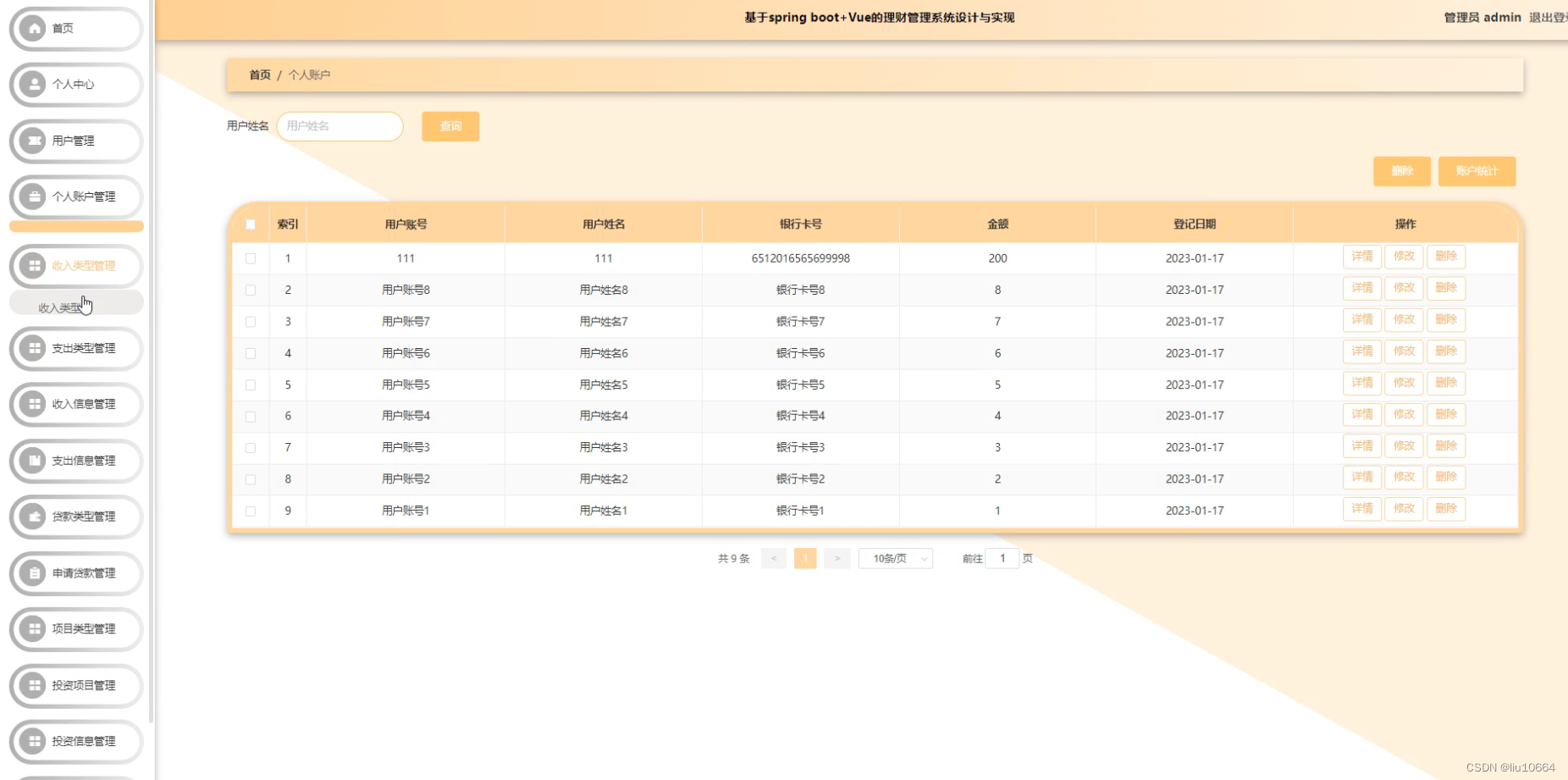Click the 前往 page number input
Image resolution: width=1568 pixels, height=780 pixels.
[1002, 559]
